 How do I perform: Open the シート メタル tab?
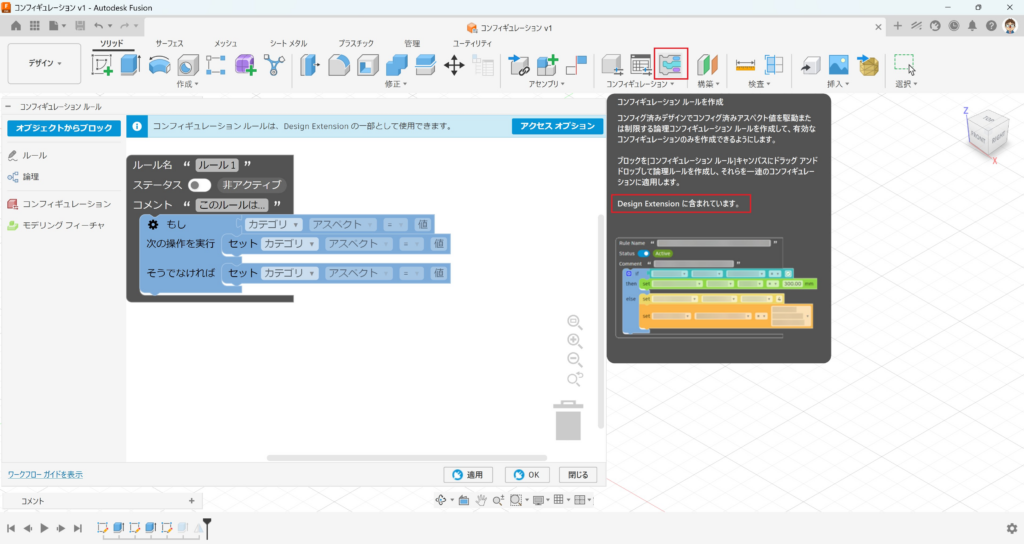point(288,44)
